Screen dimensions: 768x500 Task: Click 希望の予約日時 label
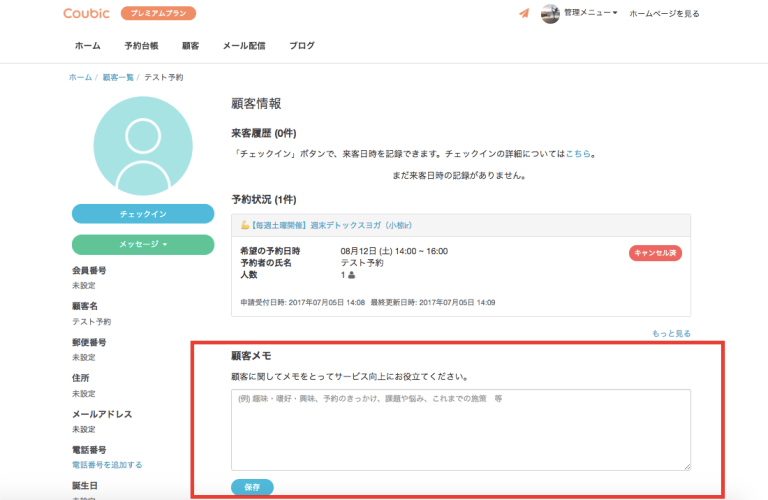point(270,251)
